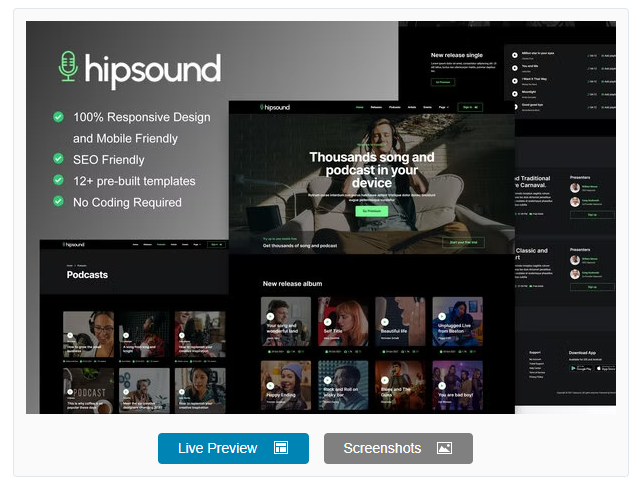Click the checkmark beside 12+ pre-built templates

(x=58, y=180)
